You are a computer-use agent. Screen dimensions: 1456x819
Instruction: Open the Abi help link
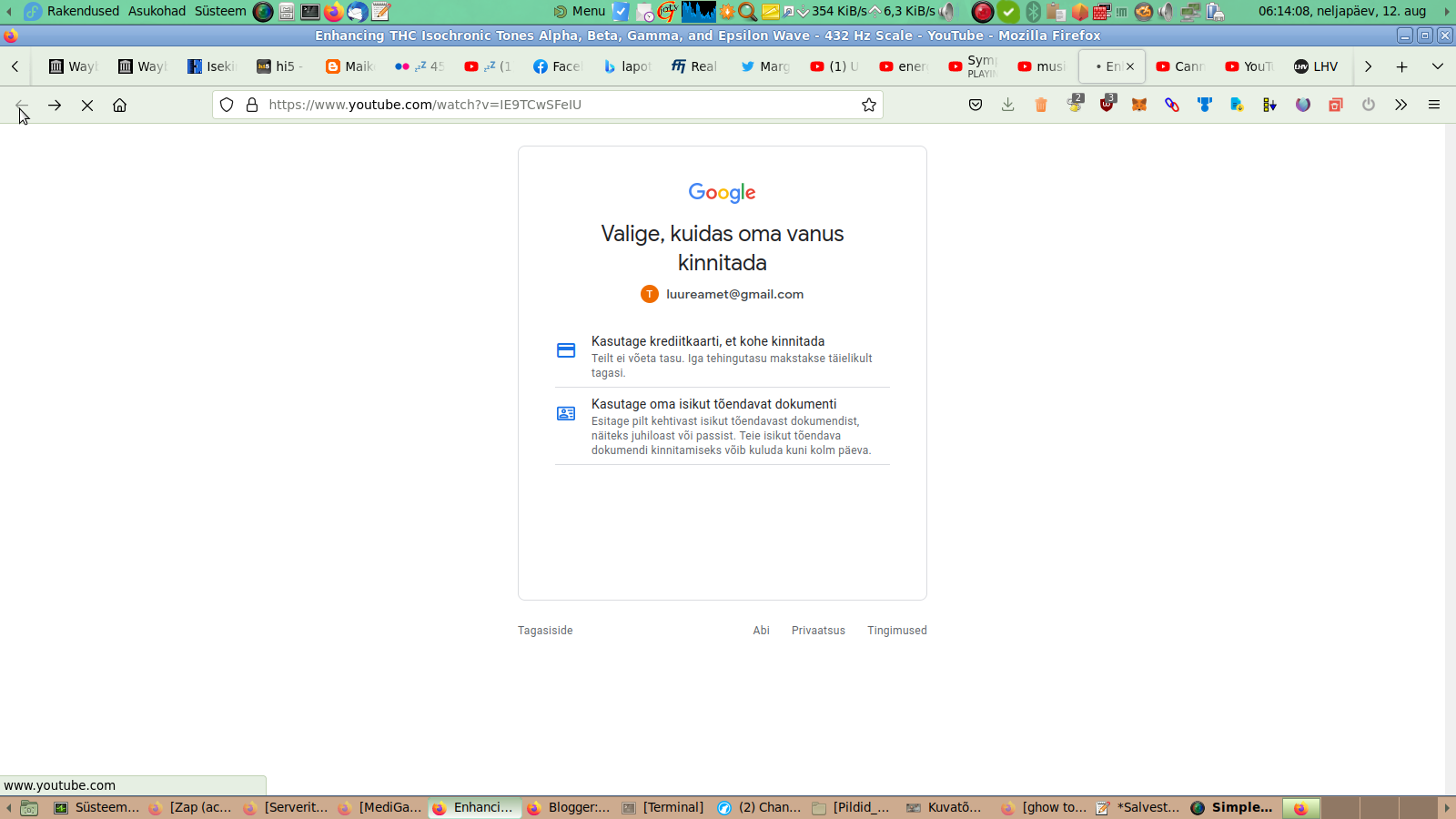click(x=761, y=631)
